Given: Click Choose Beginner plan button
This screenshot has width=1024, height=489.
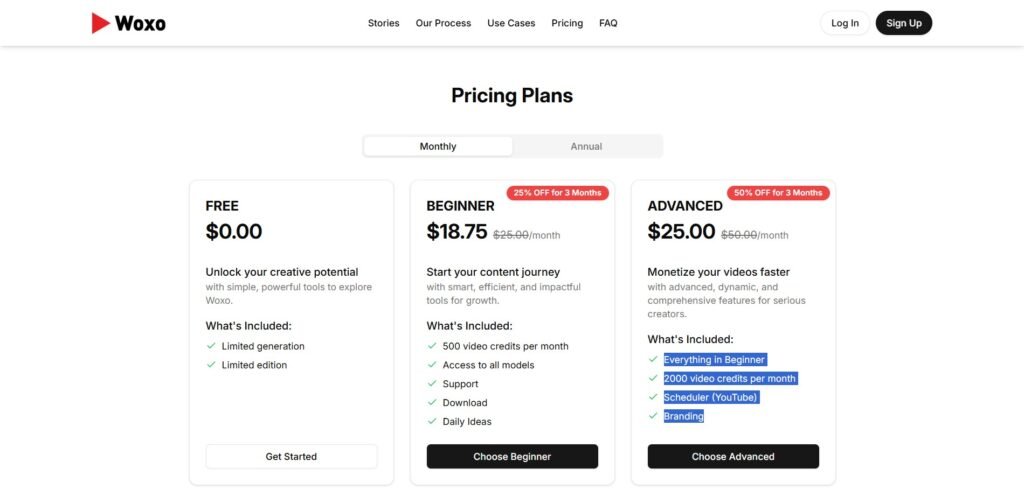Looking at the screenshot, I should (512, 457).
